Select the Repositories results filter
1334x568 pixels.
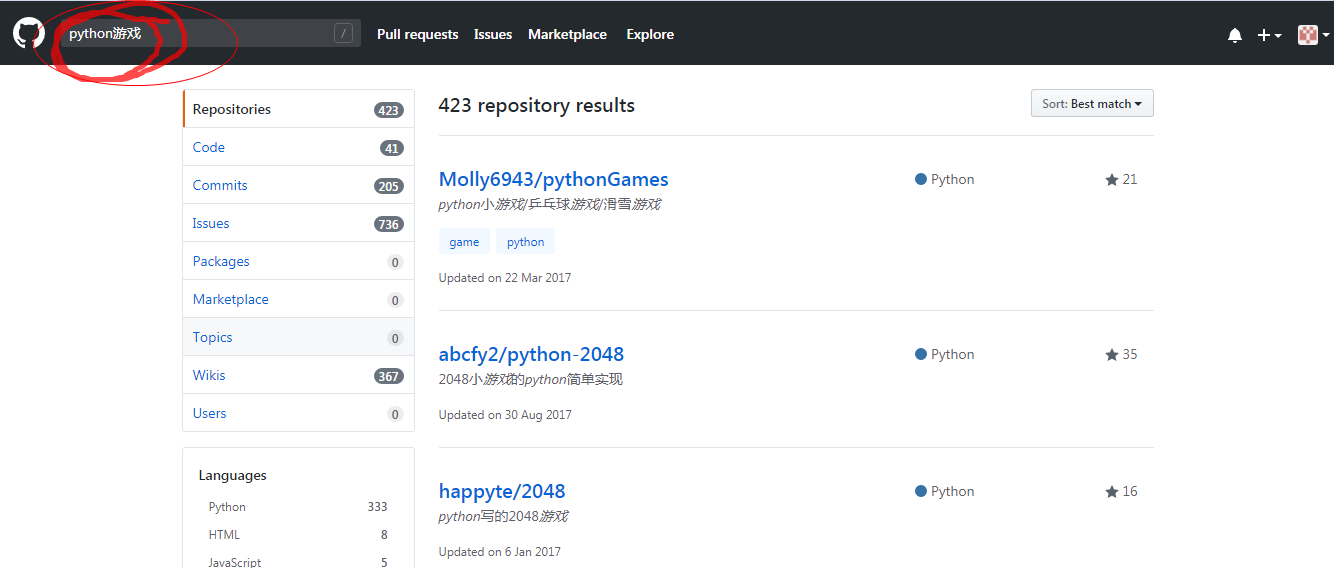pos(298,109)
